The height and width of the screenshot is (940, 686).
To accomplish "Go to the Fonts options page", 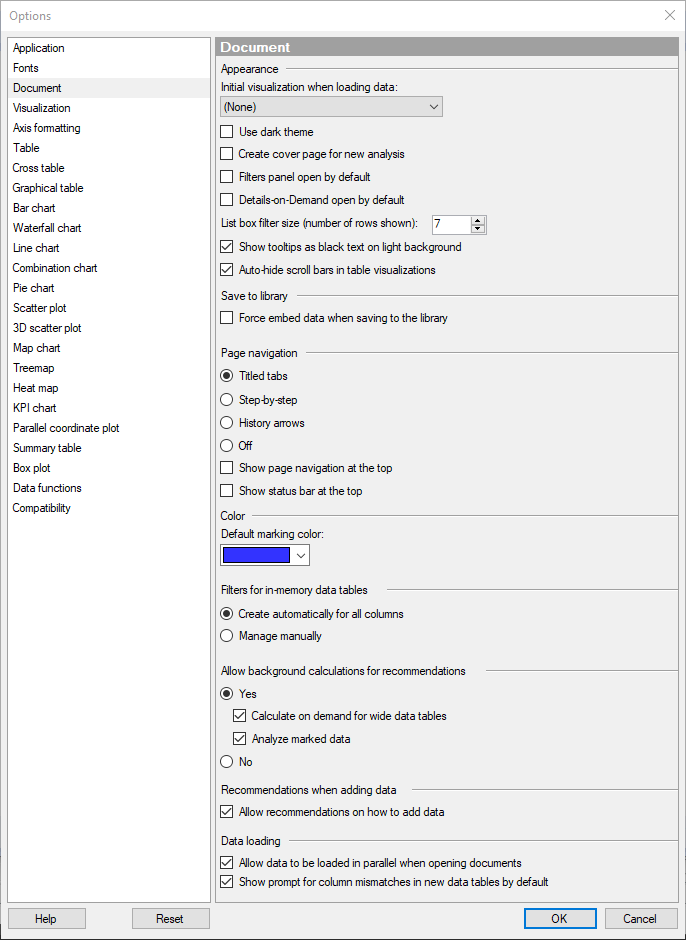I will (x=26, y=68).
